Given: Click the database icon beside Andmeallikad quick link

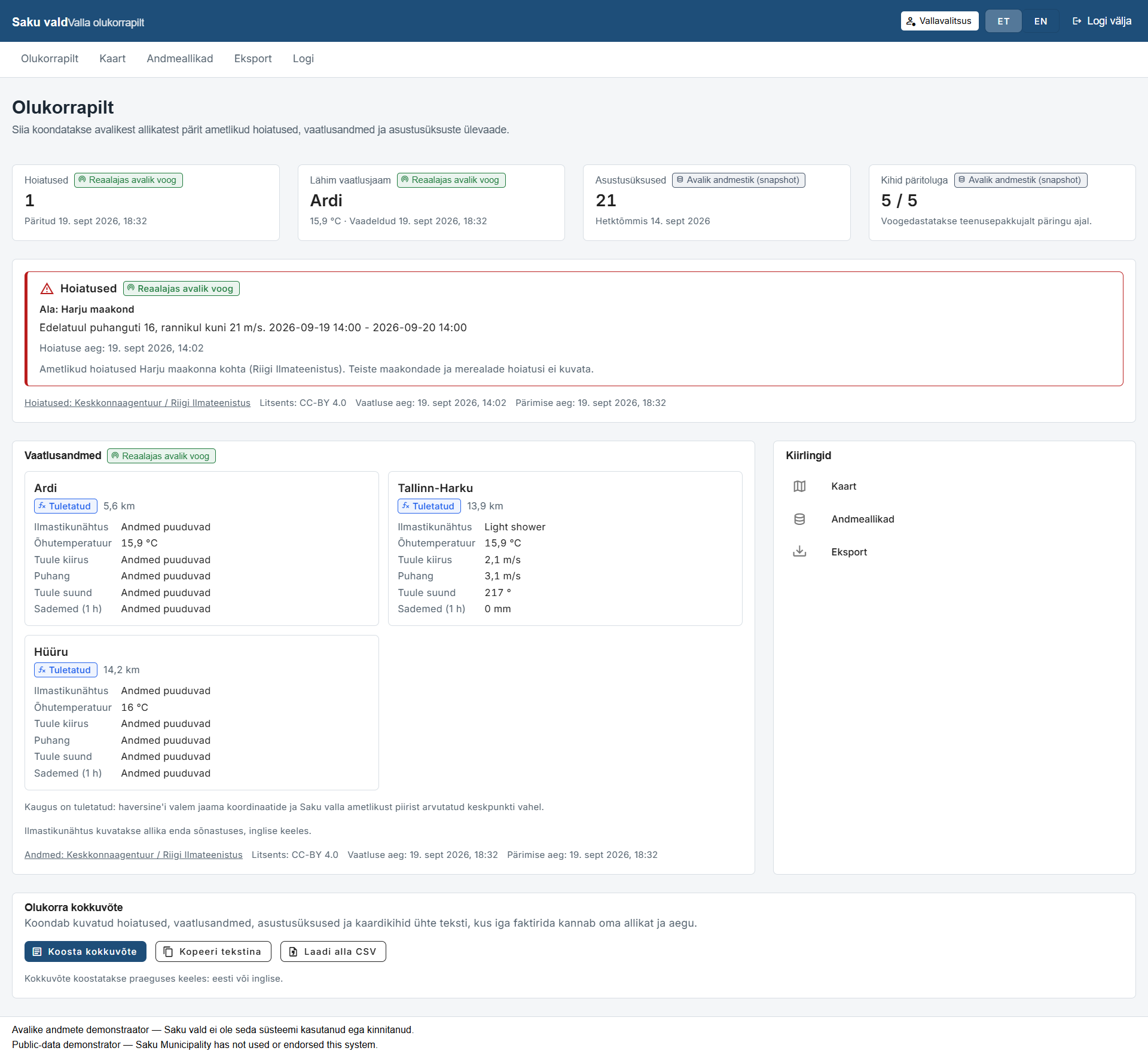Looking at the screenshot, I should pos(799,519).
